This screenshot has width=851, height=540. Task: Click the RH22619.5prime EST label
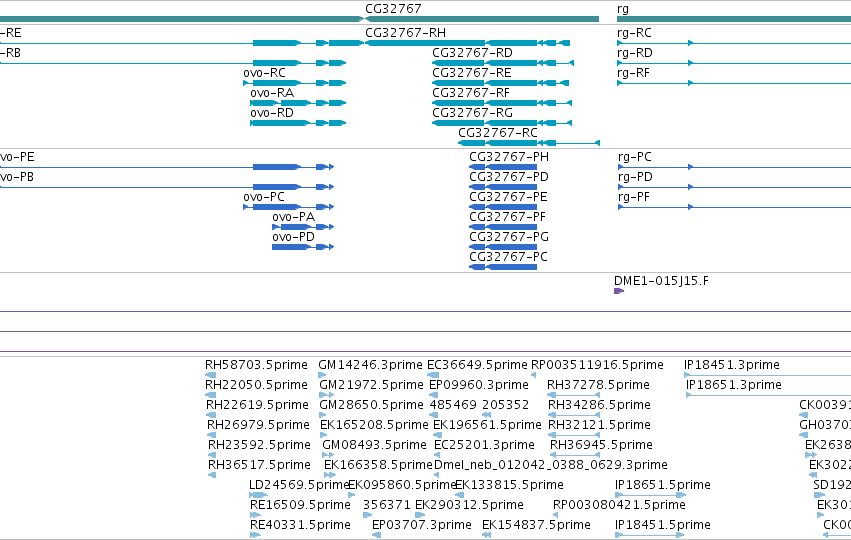pyautogui.click(x=257, y=405)
